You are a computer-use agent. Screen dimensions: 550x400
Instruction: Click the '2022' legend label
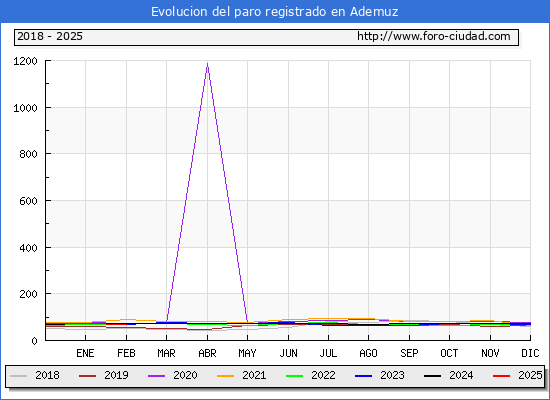click(323, 375)
